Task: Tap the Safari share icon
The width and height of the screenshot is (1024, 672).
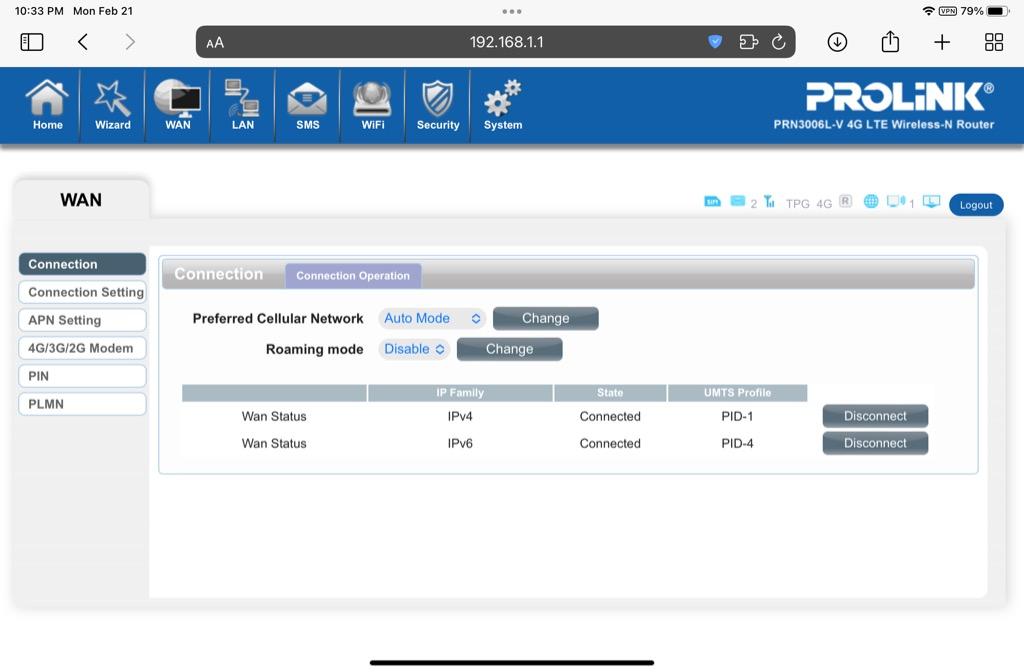Action: tap(890, 42)
